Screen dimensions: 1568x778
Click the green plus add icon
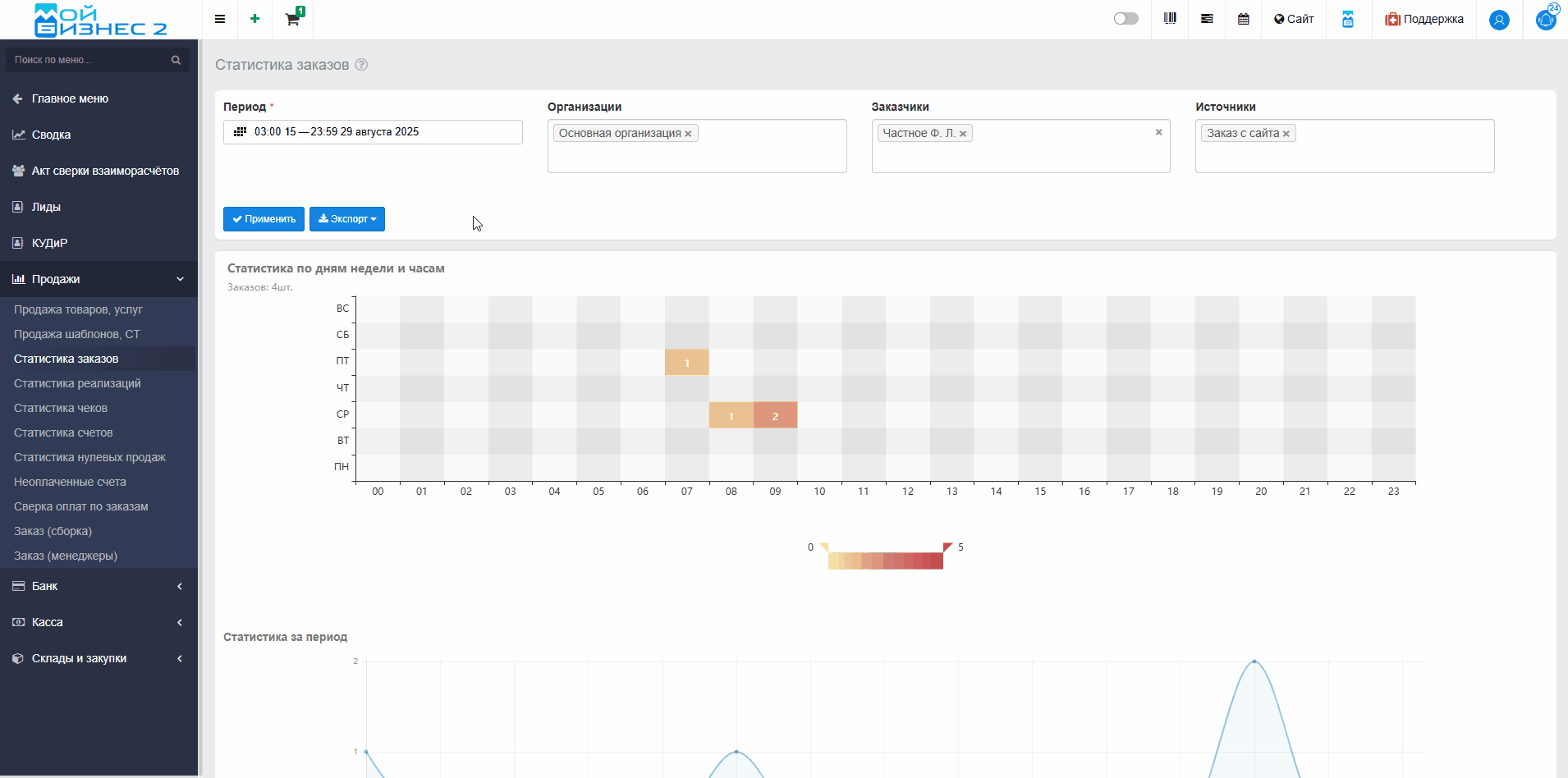[254, 19]
